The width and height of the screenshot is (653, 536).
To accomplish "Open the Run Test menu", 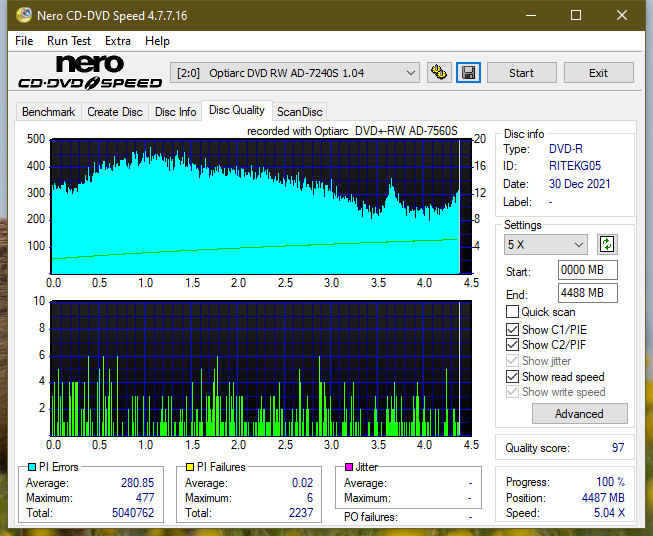I will tap(69, 41).
